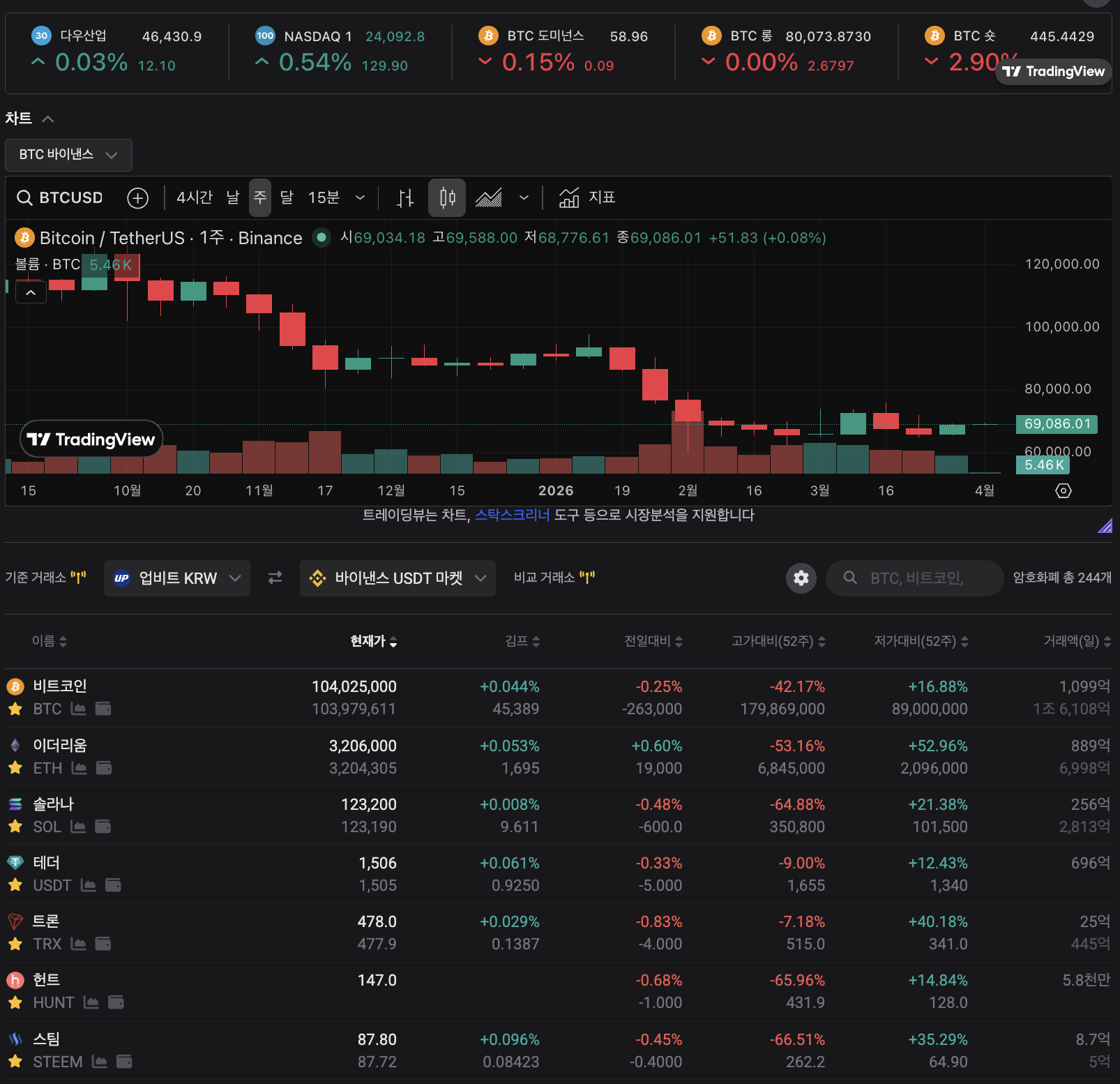Open the chart for 스팀 STEEM row
The width and height of the screenshot is (1120, 1084).
click(100, 1062)
